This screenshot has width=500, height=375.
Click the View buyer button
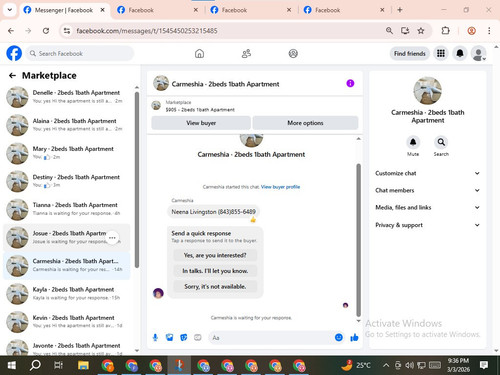coord(201,123)
